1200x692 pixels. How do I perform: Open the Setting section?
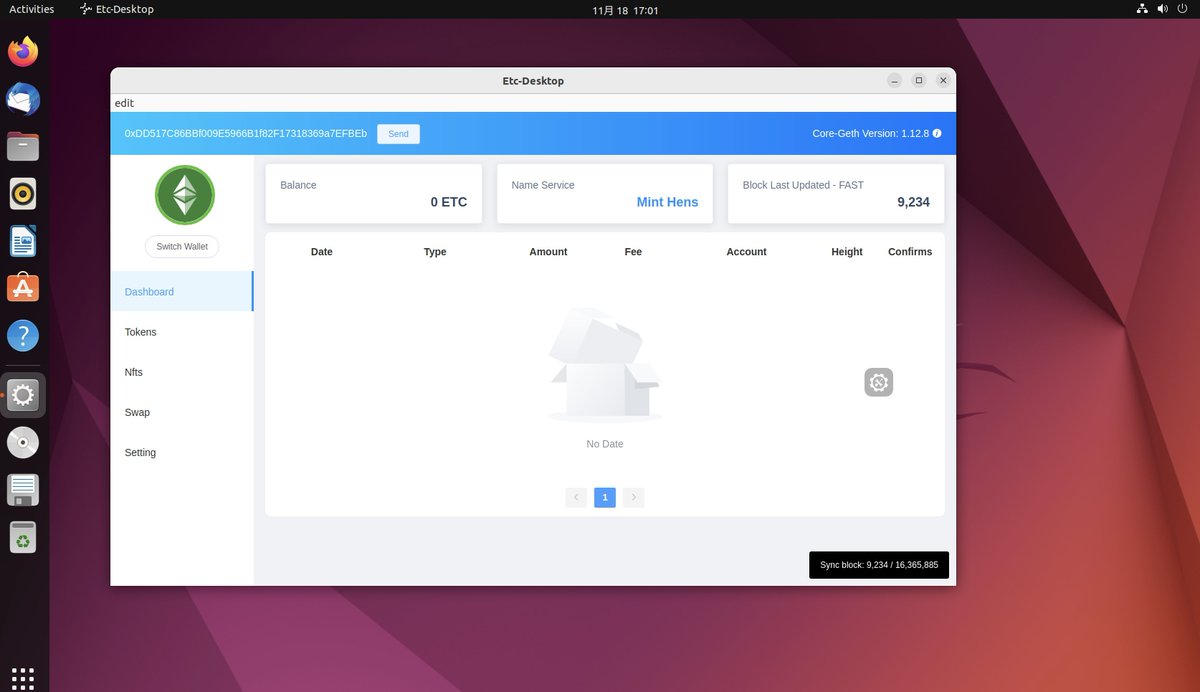pos(182,452)
